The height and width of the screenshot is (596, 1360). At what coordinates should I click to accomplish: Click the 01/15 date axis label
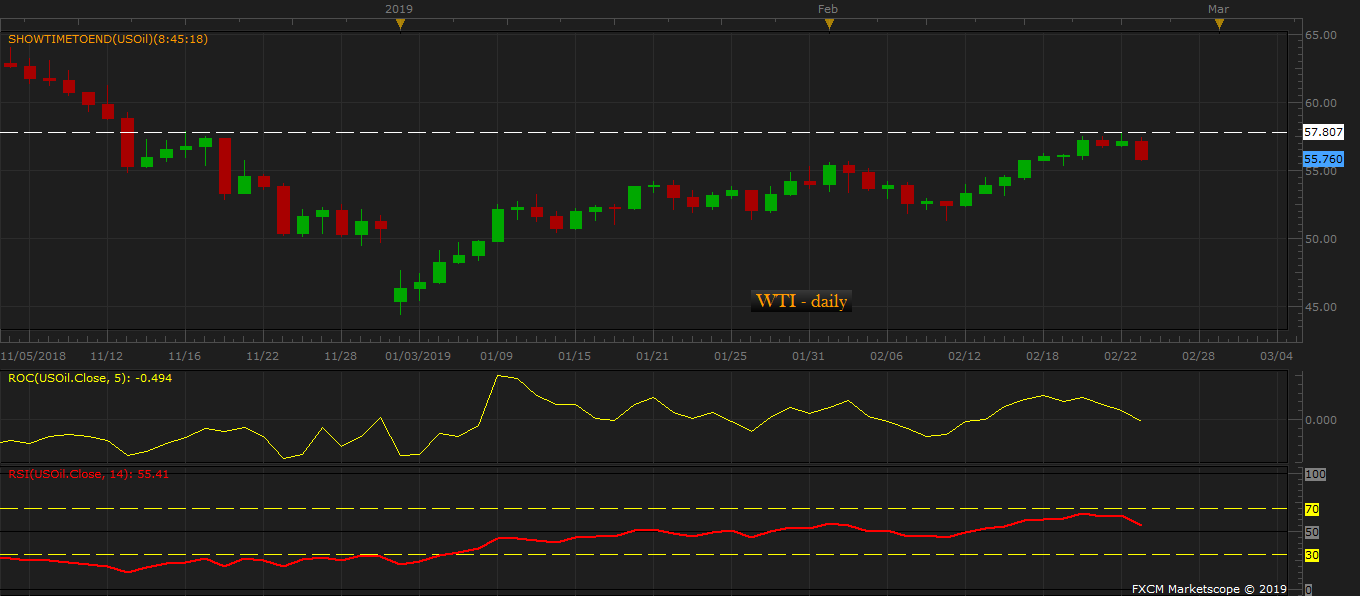575,355
